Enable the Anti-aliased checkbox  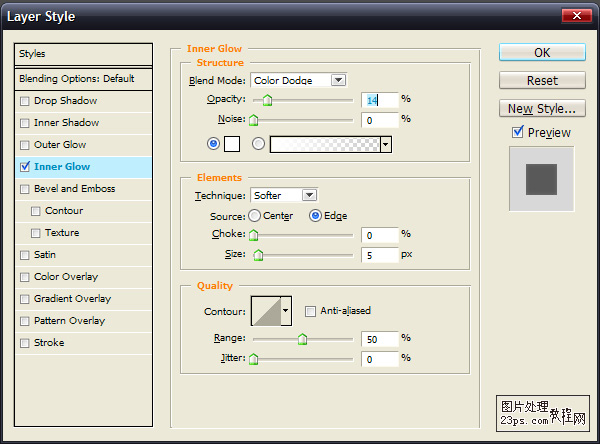(310, 311)
